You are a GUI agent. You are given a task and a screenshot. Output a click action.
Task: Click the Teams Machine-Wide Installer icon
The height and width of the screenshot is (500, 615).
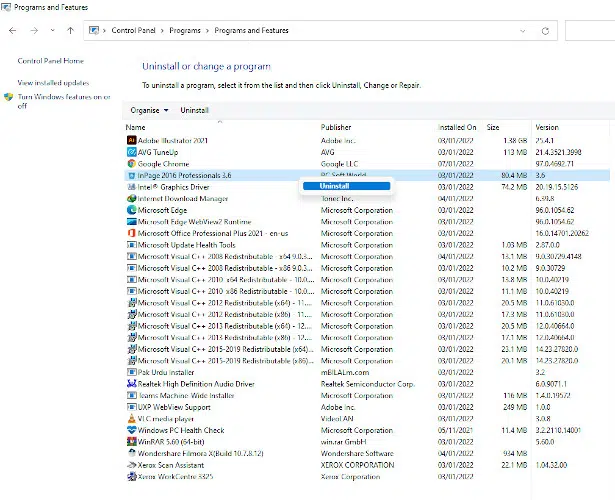132,395
